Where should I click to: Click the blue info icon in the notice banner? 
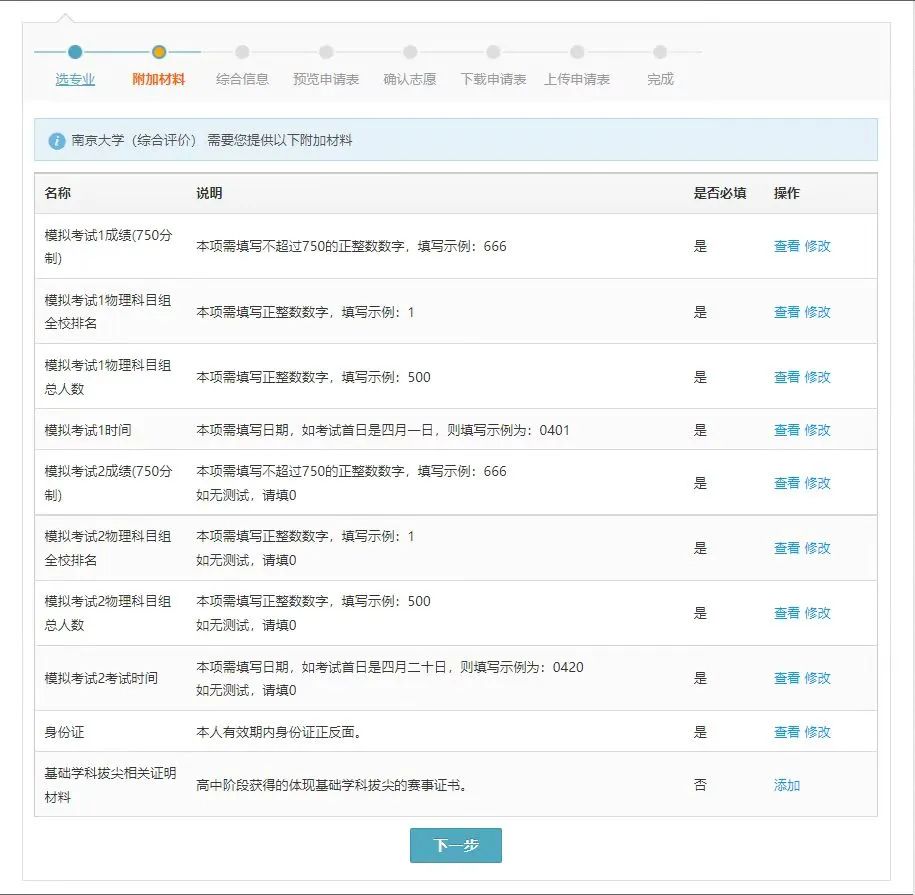(57, 141)
